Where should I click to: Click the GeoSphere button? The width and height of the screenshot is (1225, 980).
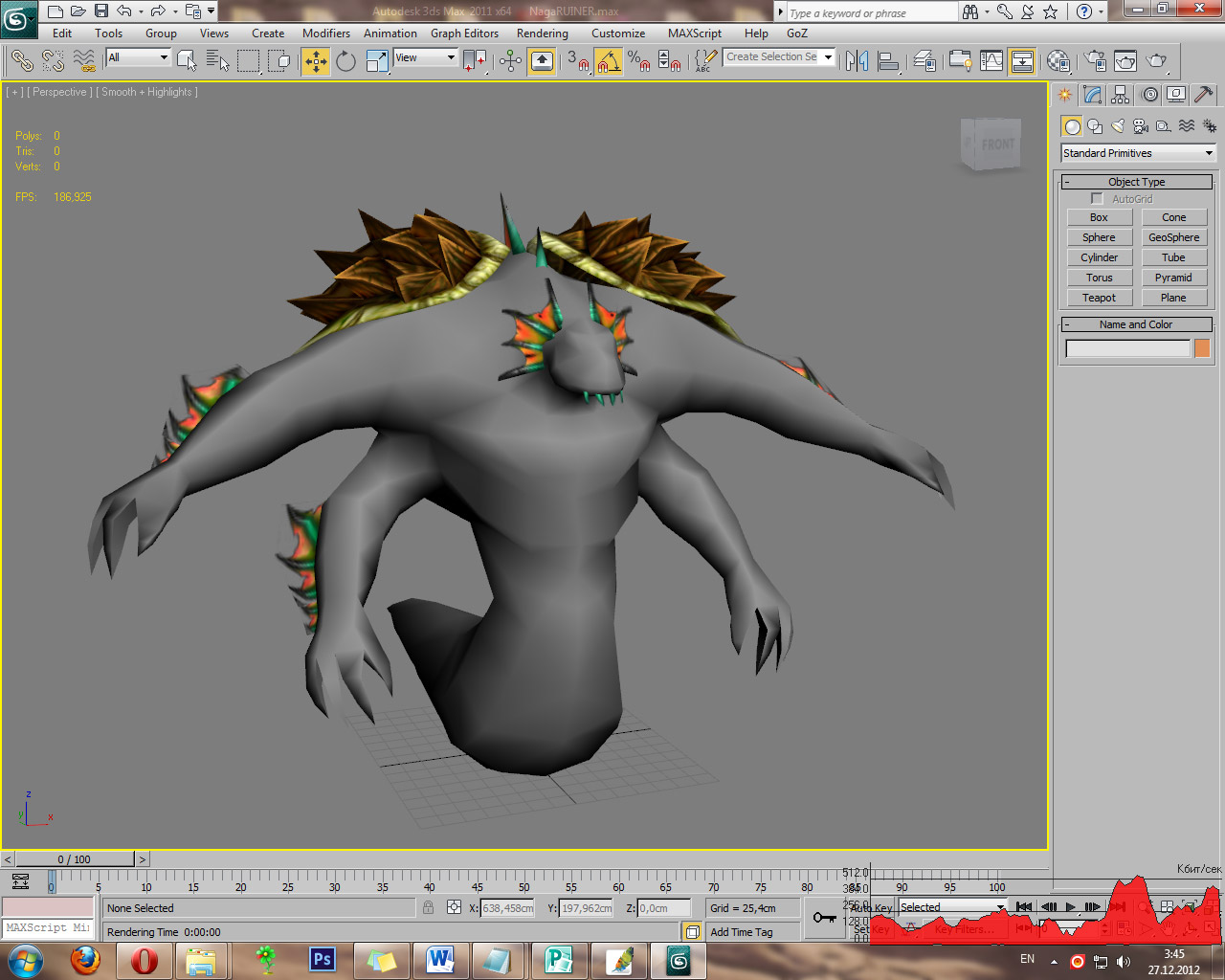[1173, 237]
